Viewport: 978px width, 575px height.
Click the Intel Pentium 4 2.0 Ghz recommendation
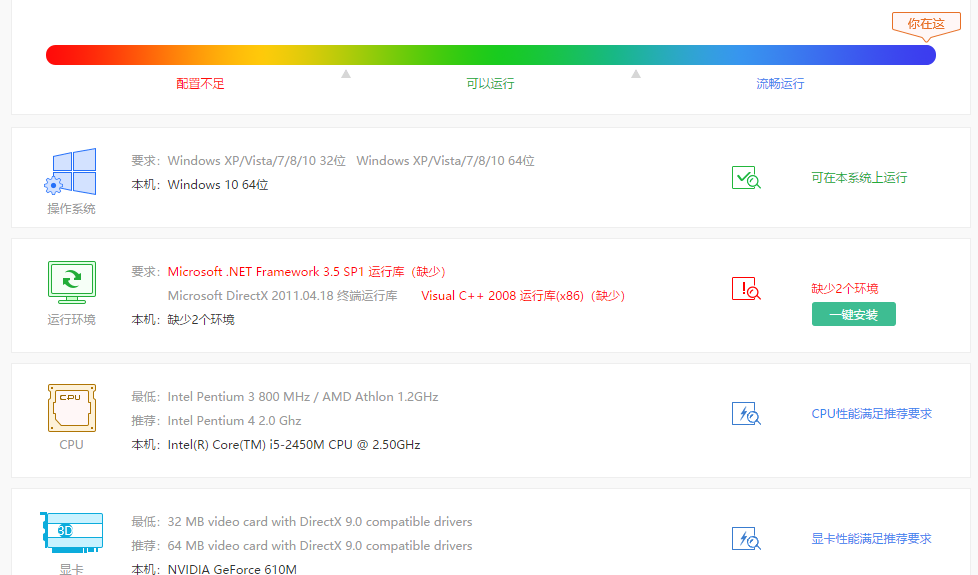(235, 421)
